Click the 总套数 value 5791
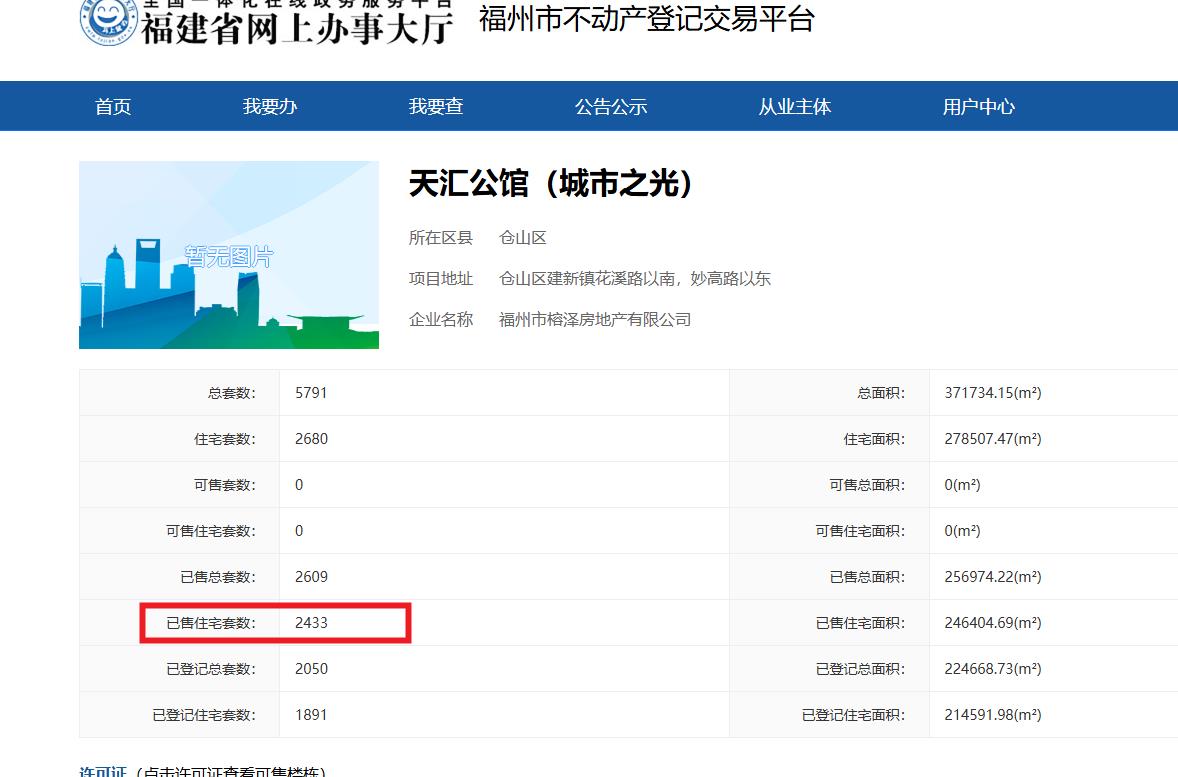The height and width of the screenshot is (777, 1178). tap(311, 393)
